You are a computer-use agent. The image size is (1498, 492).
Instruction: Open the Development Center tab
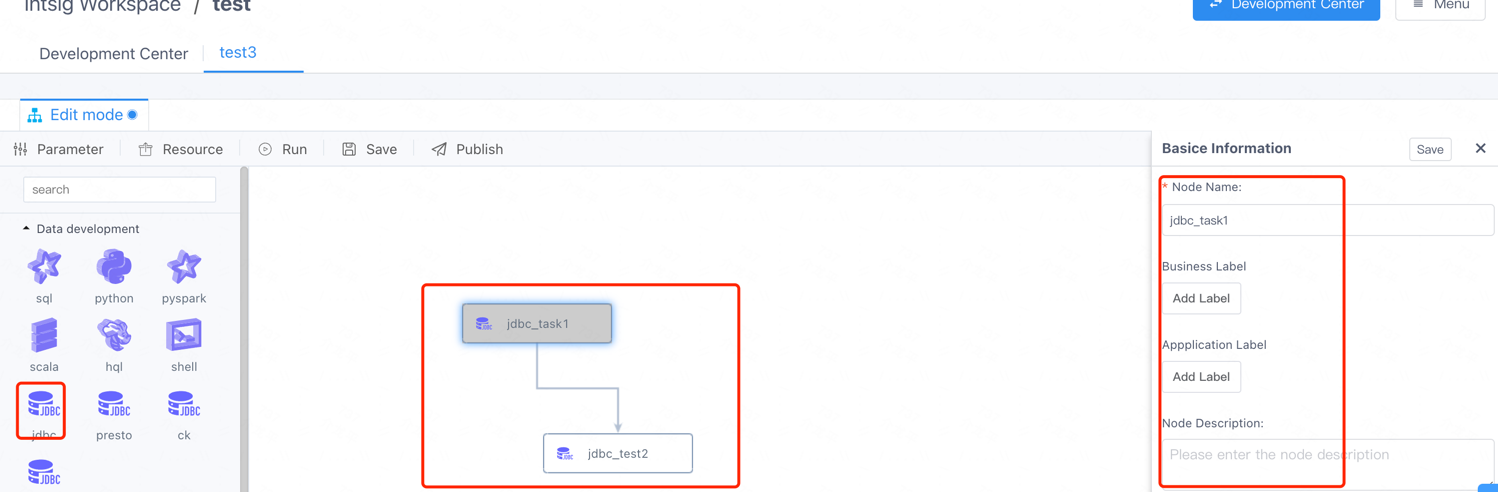coord(113,54)
